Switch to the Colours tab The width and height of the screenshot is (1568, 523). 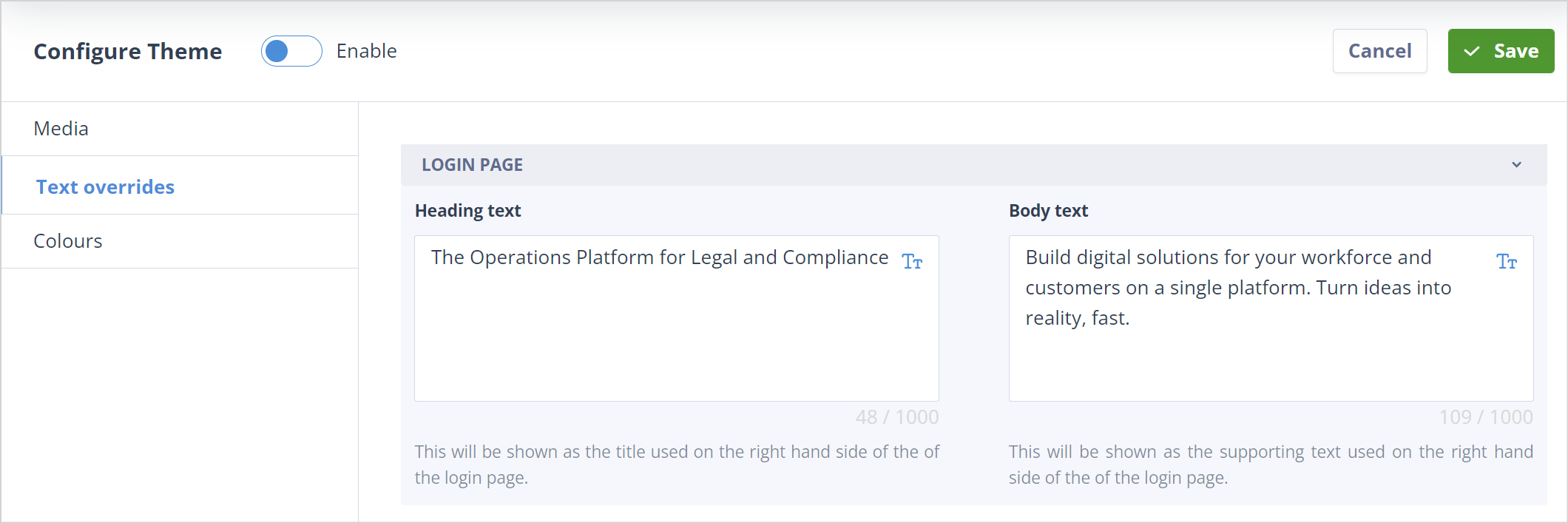tap(180, 241)
